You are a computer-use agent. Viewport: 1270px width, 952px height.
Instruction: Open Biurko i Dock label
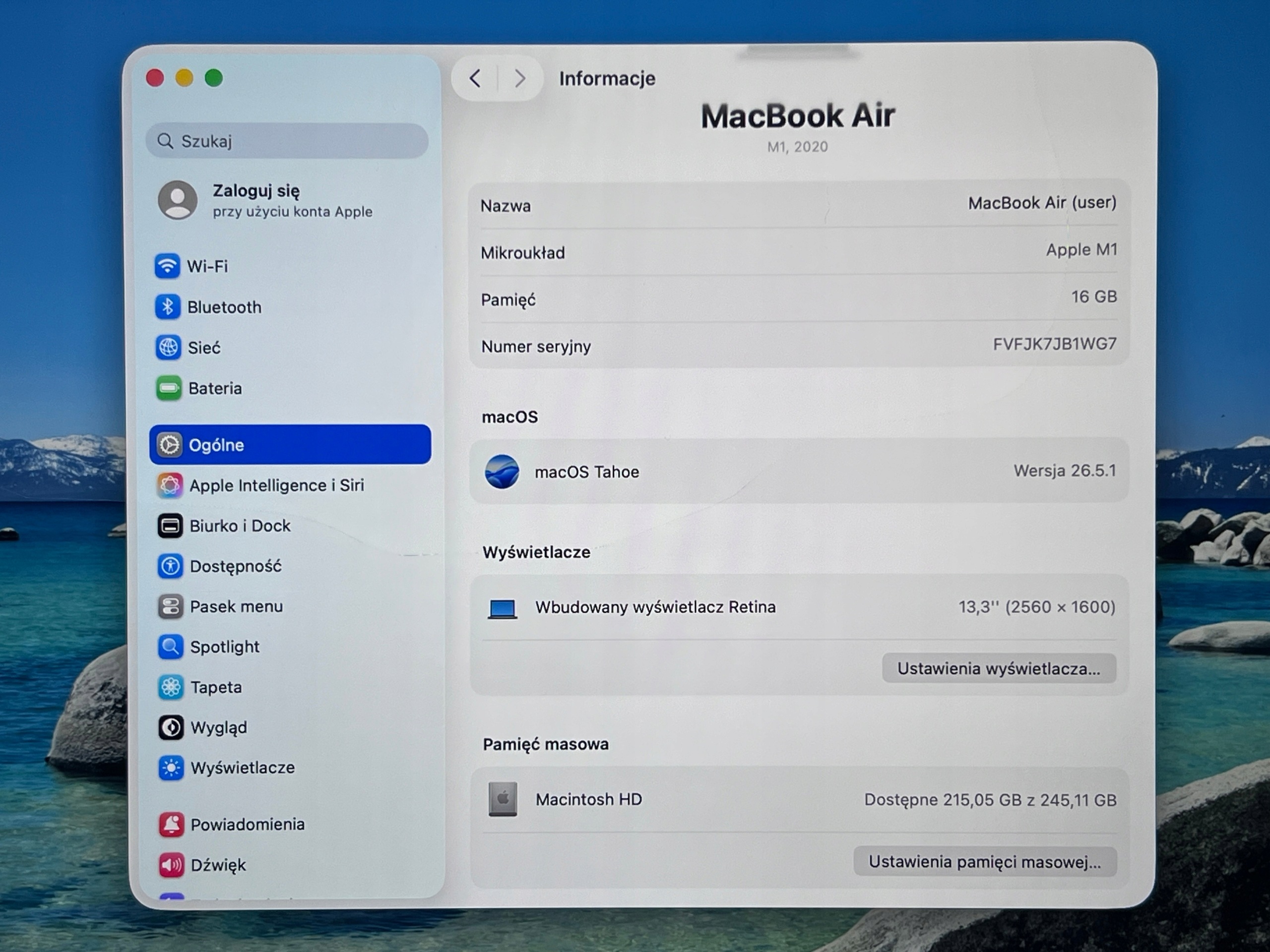point(240,526)
